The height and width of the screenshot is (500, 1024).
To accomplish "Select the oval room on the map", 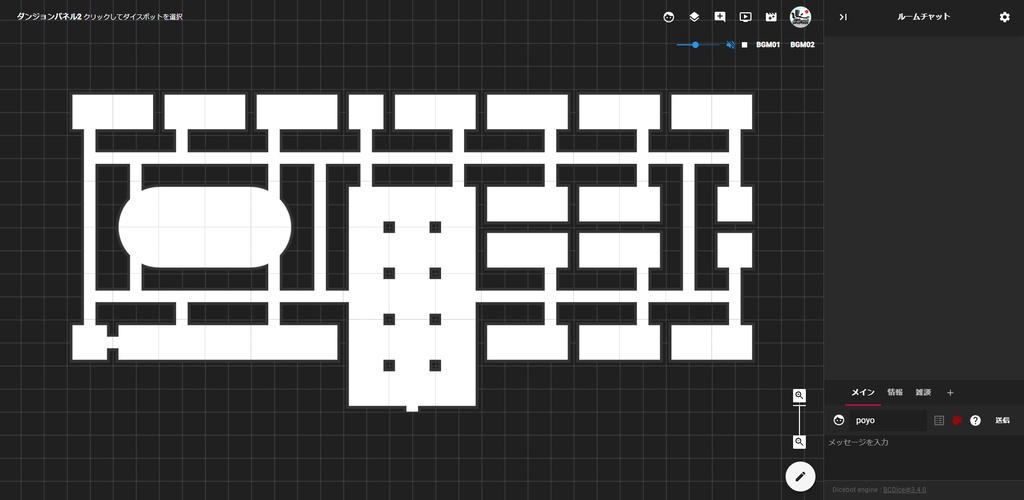I will pos(204,227).
